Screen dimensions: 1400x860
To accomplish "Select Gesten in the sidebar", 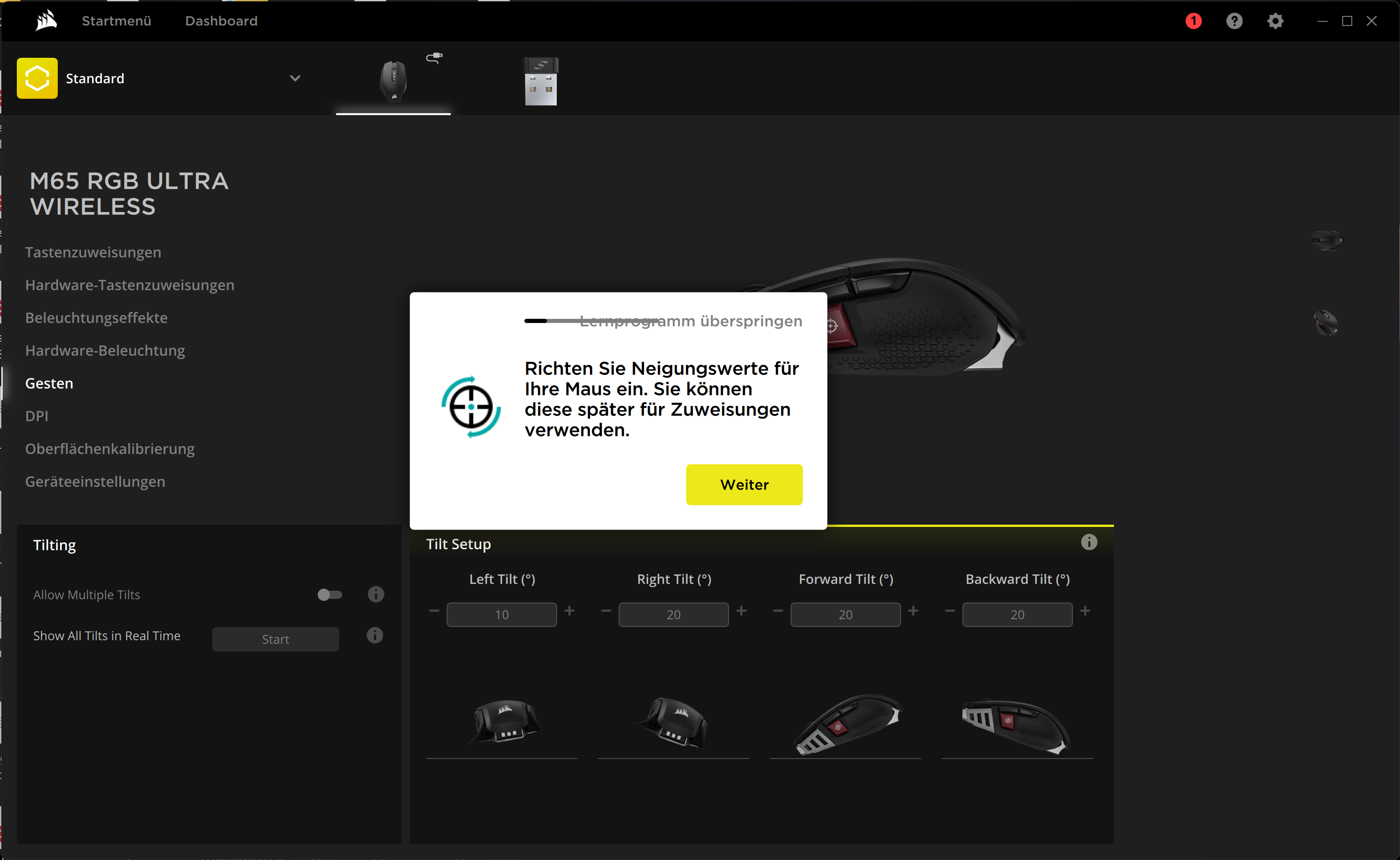I will [49, 383].
